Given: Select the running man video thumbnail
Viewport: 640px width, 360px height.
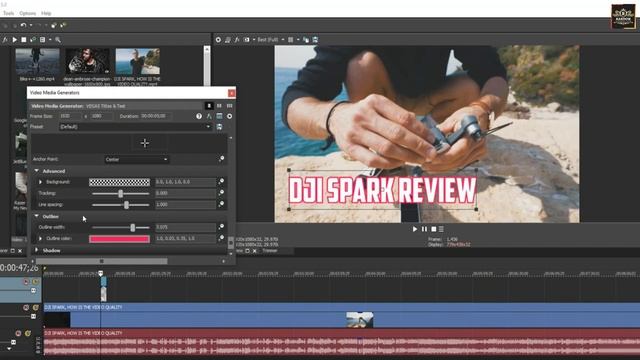Looking at the screenshot, I should point(38,61).
